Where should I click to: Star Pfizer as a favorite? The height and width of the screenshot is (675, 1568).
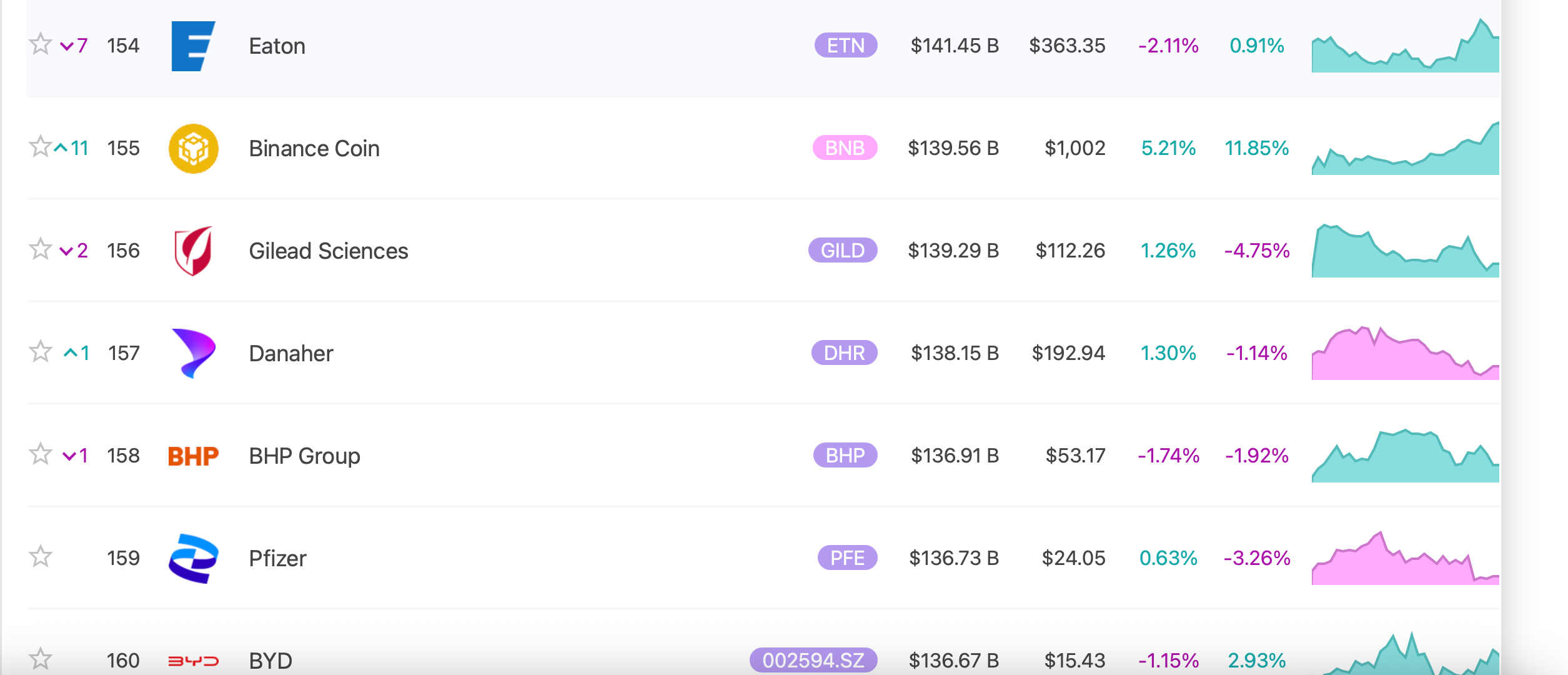[x=41, y=557]
